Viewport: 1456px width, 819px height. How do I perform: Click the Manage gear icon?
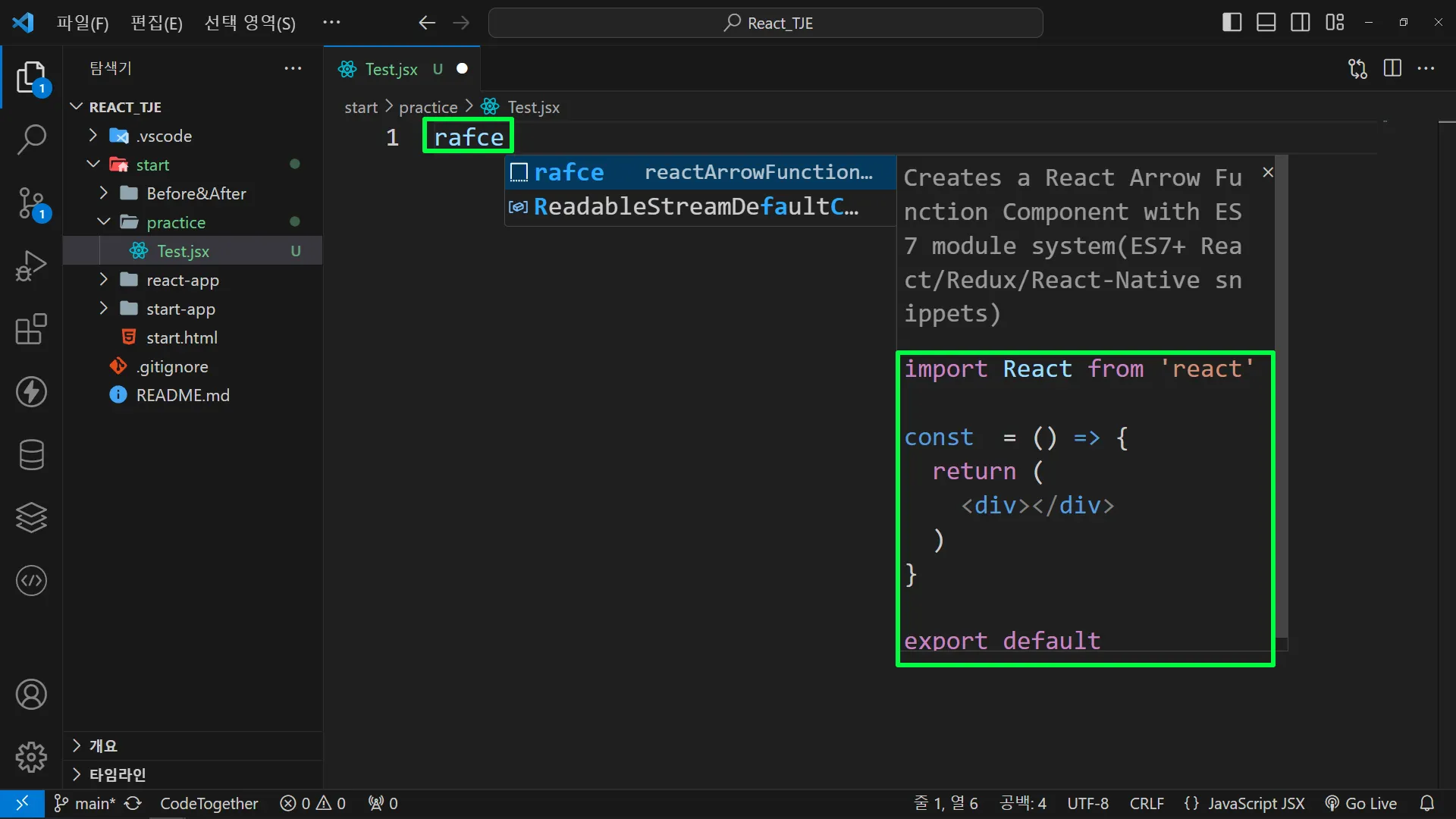[31, 757]
